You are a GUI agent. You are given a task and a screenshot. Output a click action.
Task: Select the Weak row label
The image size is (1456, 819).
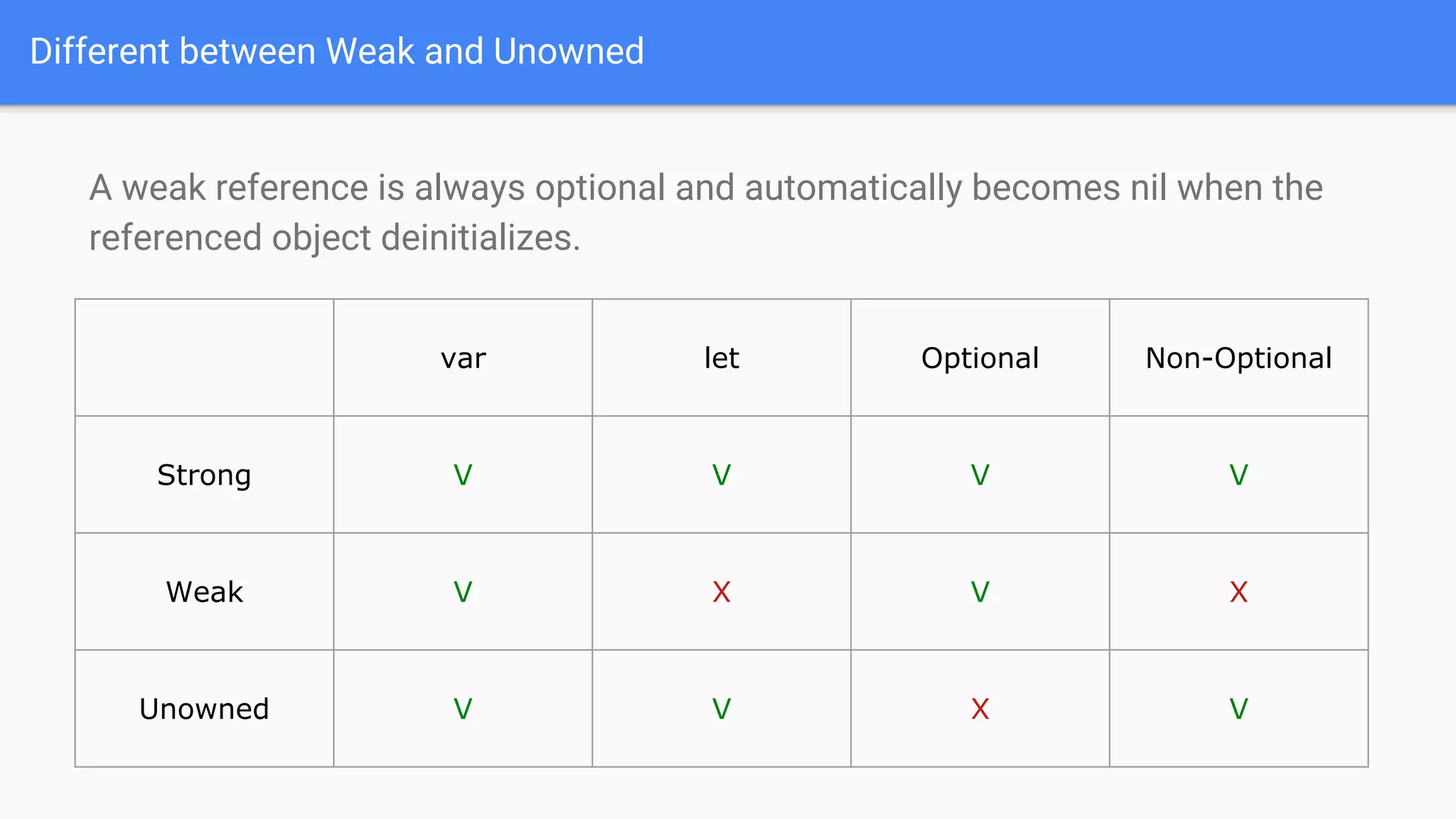click(205, 591)
